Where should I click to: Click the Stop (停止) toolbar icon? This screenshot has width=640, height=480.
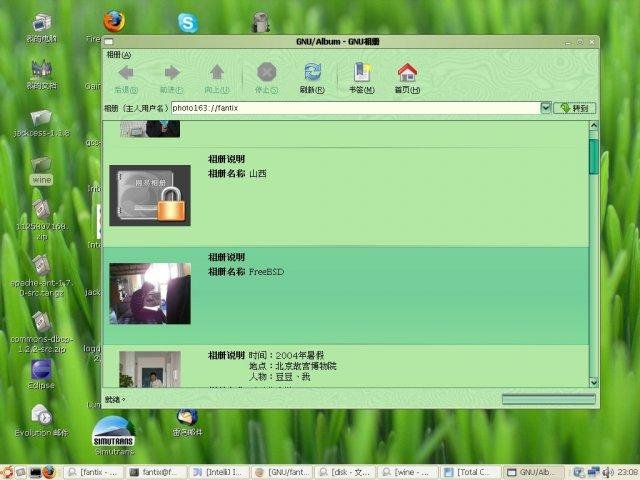[x=267, y=72]
